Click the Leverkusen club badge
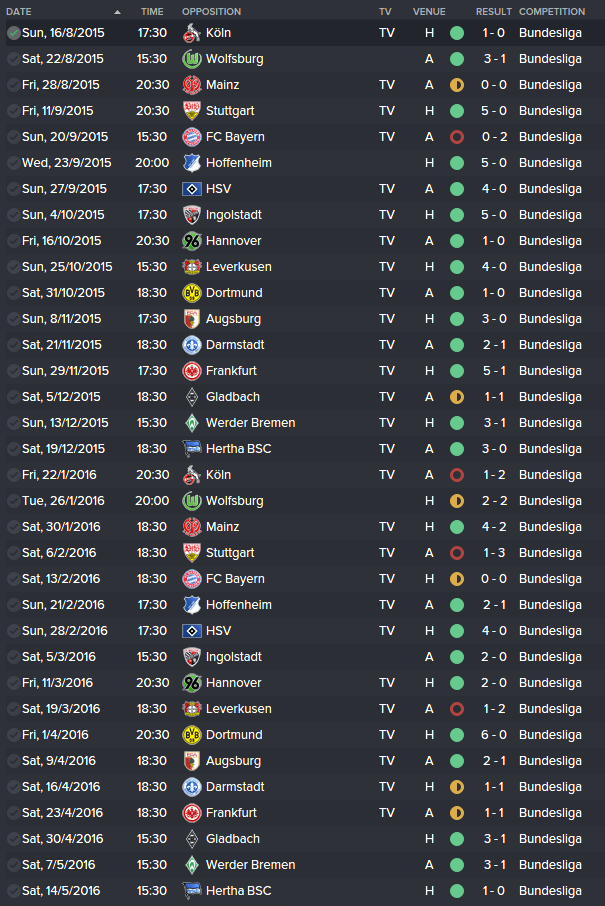The width and height of the screenshot is (605, 906). pyautogui.click(x=190, y=266)
